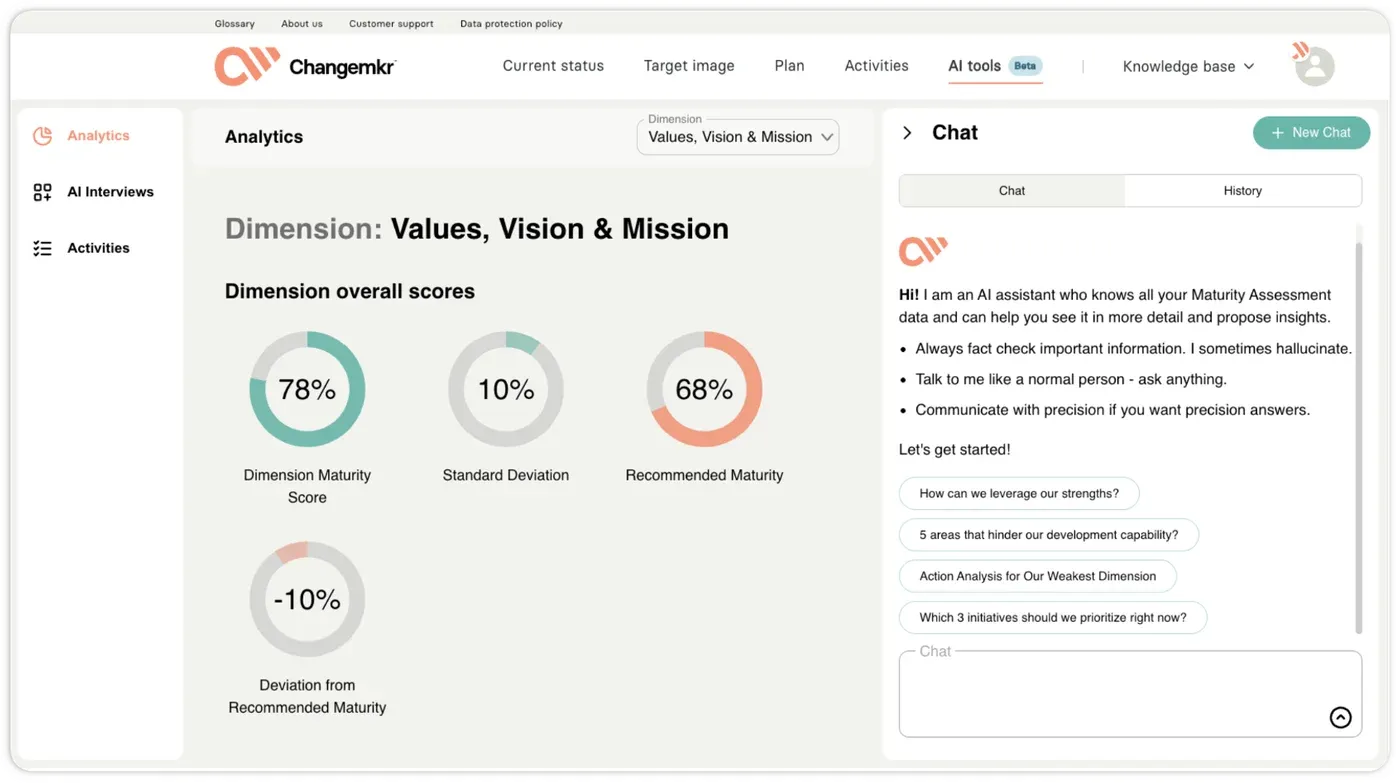Open the Dimension dropdown
The image size is (1400, 783).
(738, 137)
